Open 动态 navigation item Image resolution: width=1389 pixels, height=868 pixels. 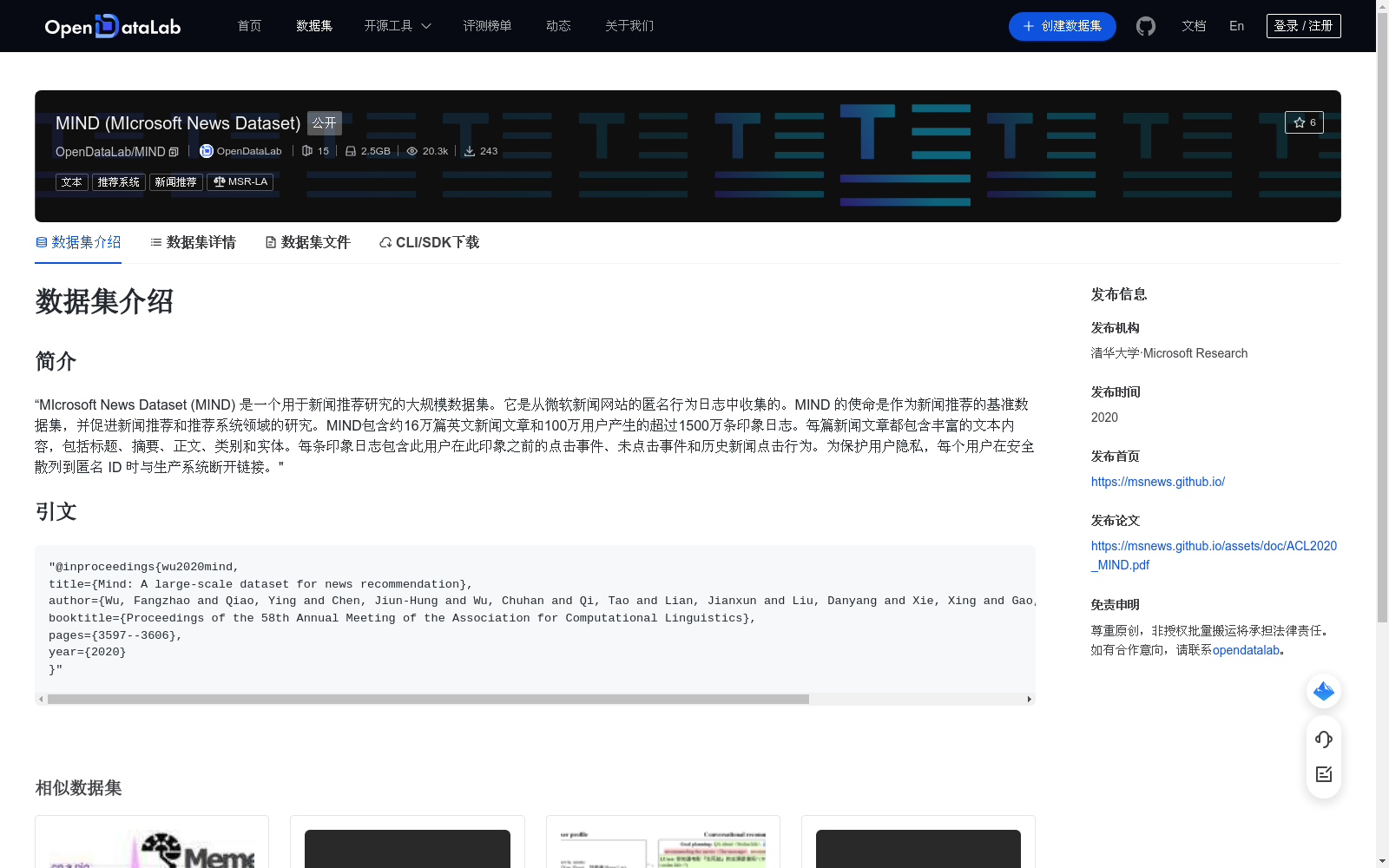click(558, 26)
